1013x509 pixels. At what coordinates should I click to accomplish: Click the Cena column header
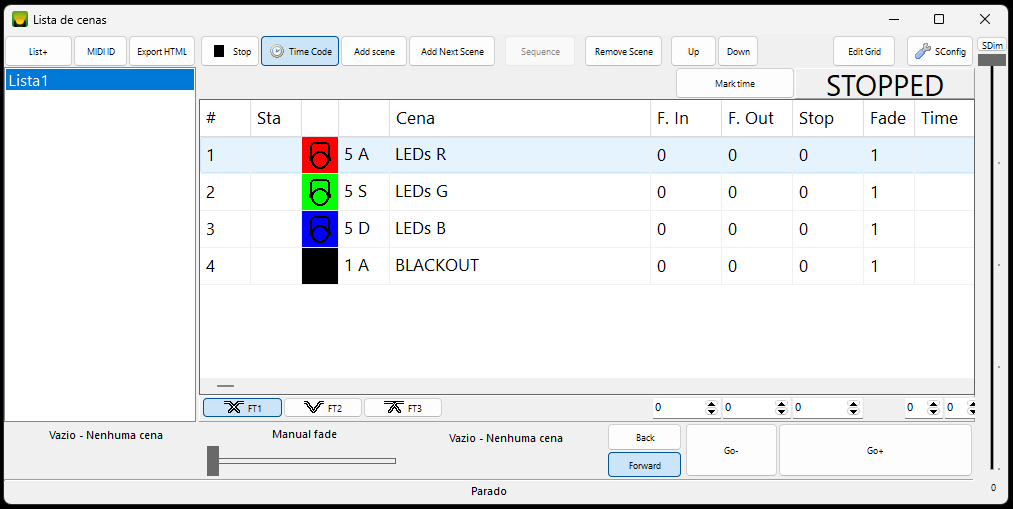[x=520, y=118]
